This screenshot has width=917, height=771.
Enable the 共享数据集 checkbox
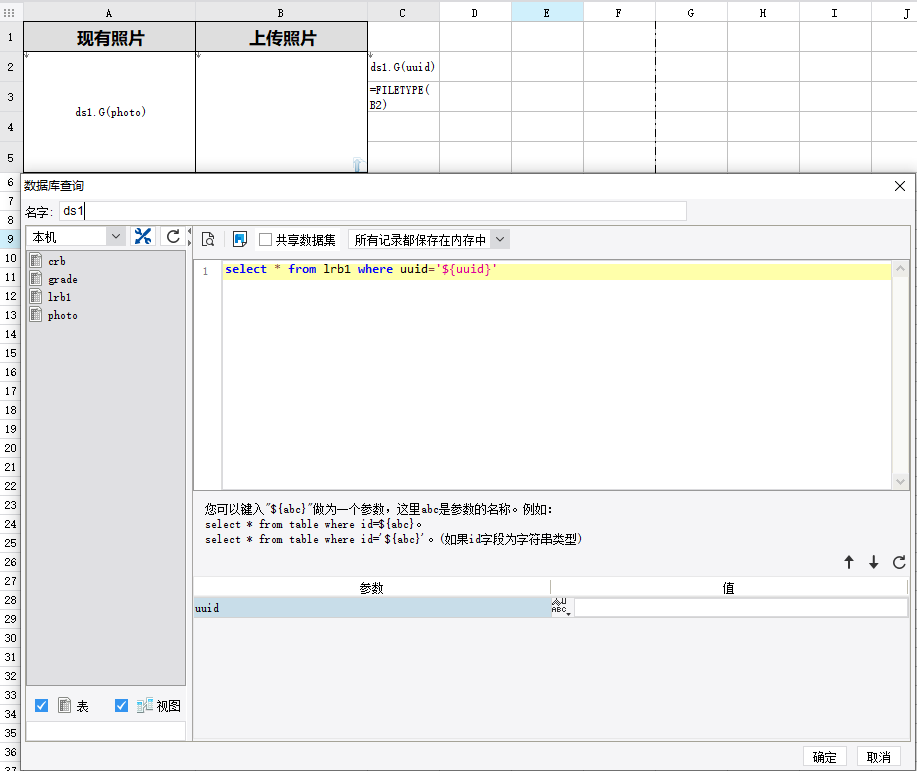(266, 240)
